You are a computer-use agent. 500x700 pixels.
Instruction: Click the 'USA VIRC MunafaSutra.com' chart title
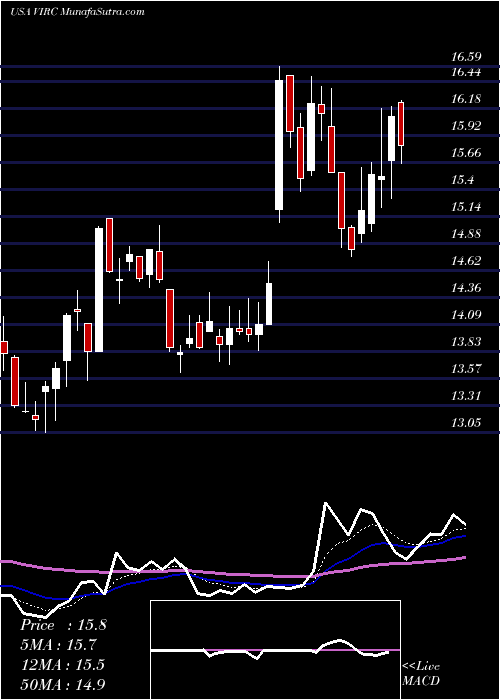[x=77, y=12]
